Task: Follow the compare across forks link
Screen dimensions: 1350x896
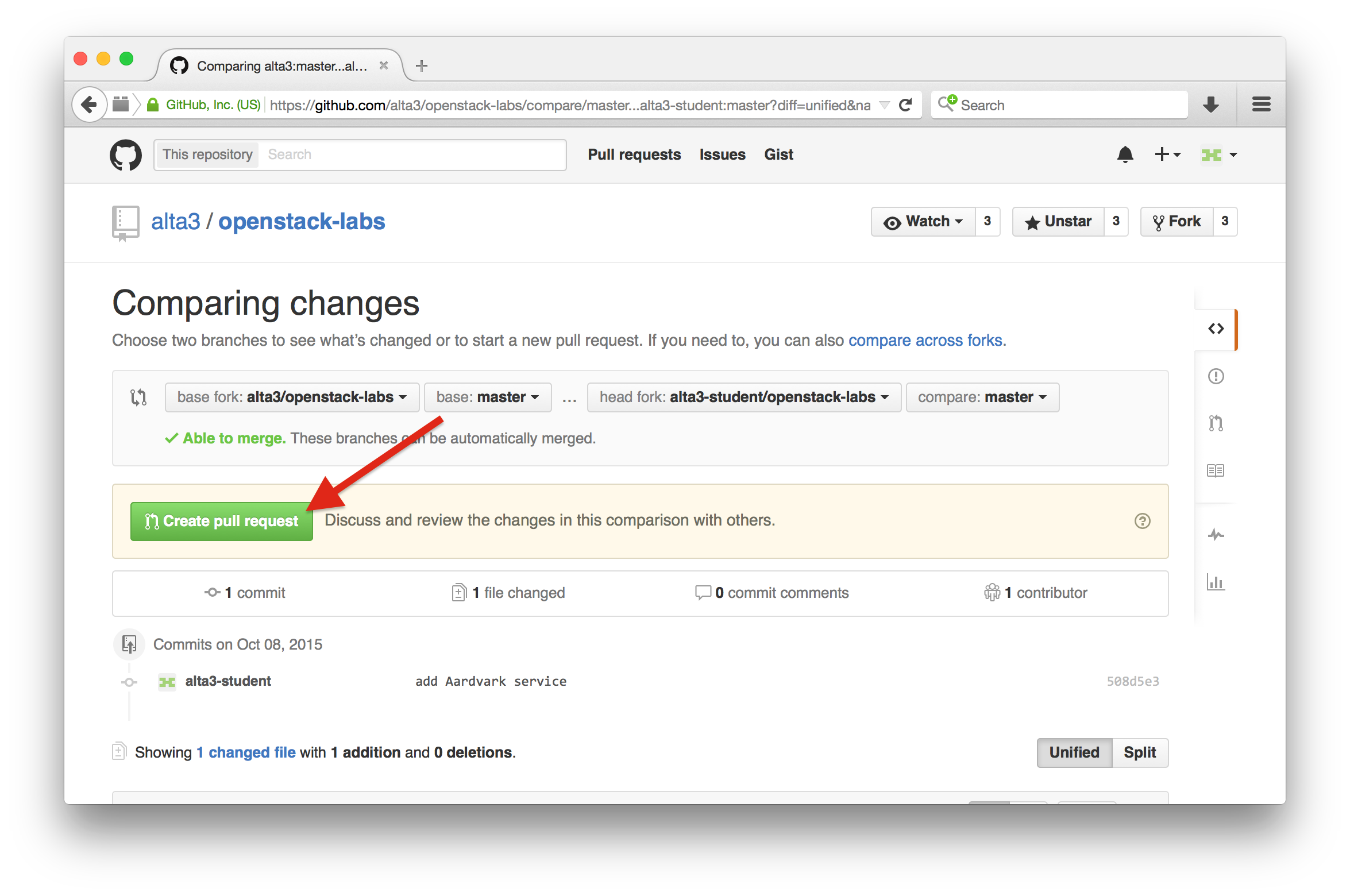Action: 925,341
